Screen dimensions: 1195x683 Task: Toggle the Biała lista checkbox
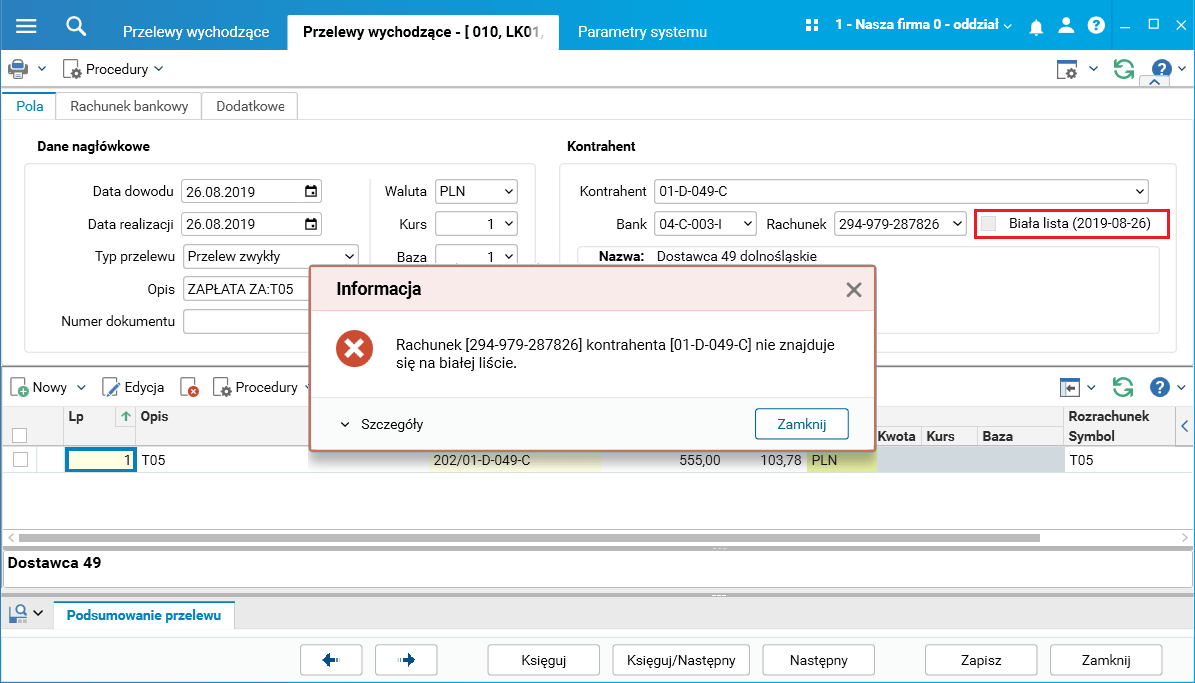988,223
